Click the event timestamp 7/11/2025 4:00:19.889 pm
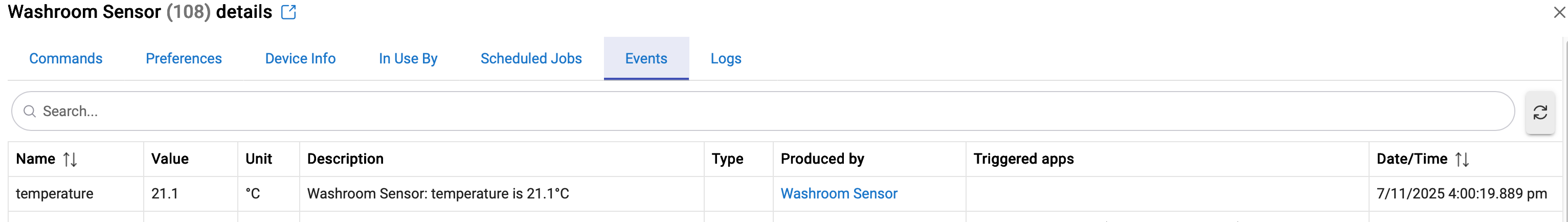The width and height of the screenshot is (1568, 222). click(1461, 193)
